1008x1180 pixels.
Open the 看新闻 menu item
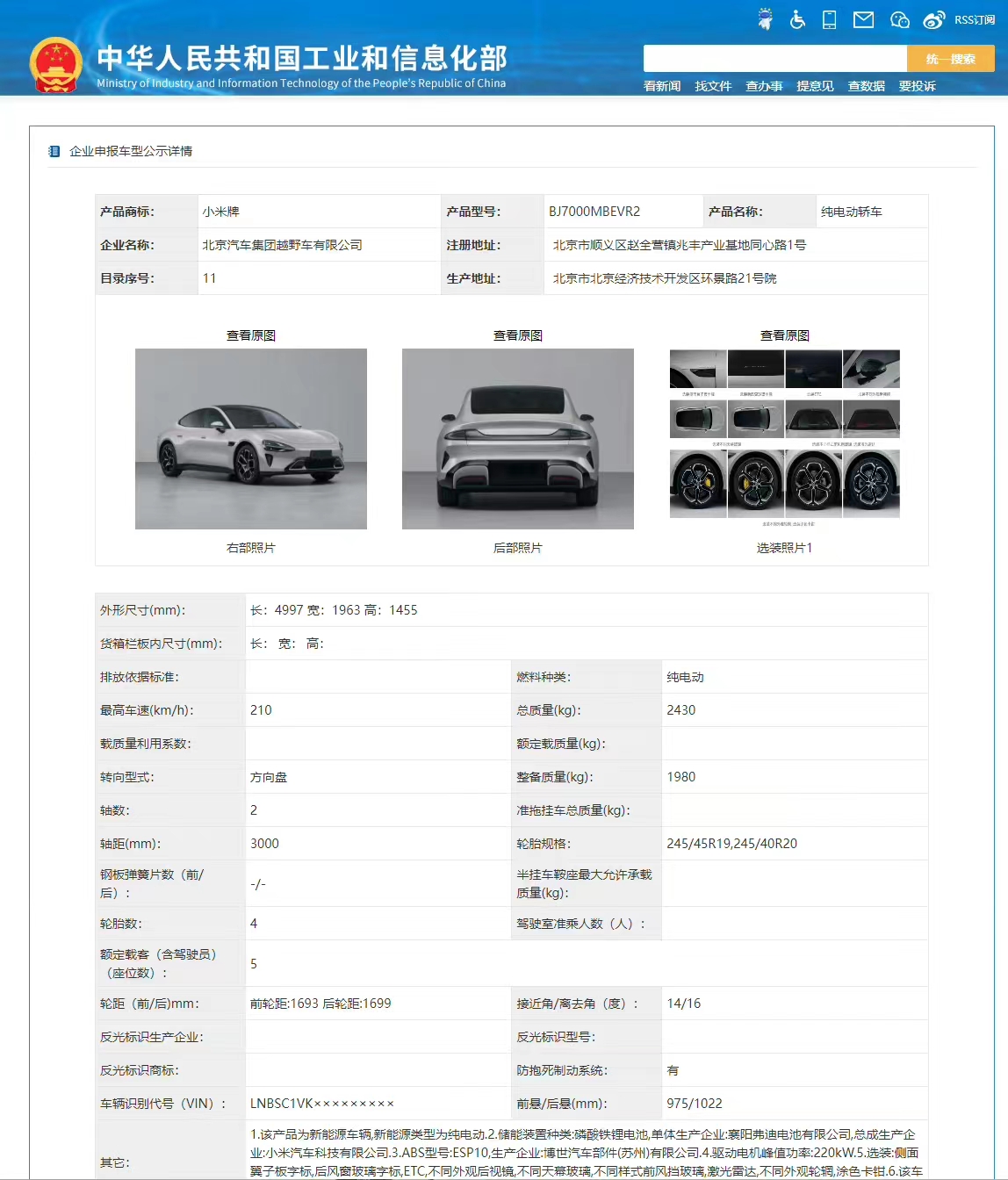pos(661,85)
